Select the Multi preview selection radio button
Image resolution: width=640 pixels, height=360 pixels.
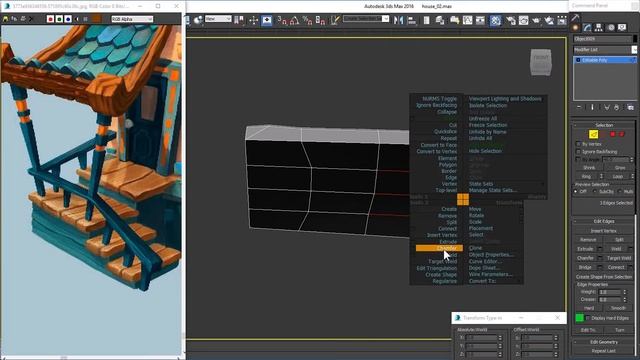[x=620, y=191]
